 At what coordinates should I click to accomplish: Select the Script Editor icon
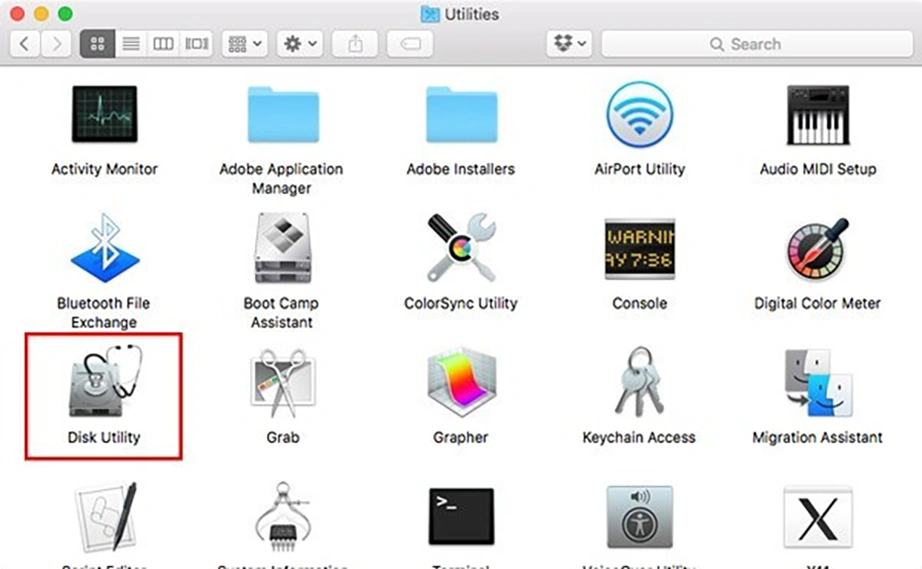point(106,516)
